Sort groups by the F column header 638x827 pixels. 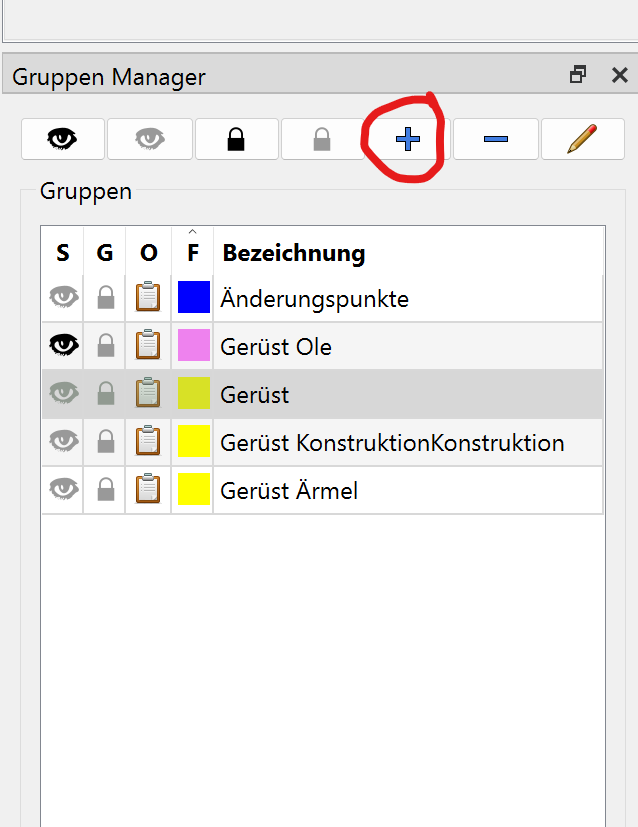(193, 253)
